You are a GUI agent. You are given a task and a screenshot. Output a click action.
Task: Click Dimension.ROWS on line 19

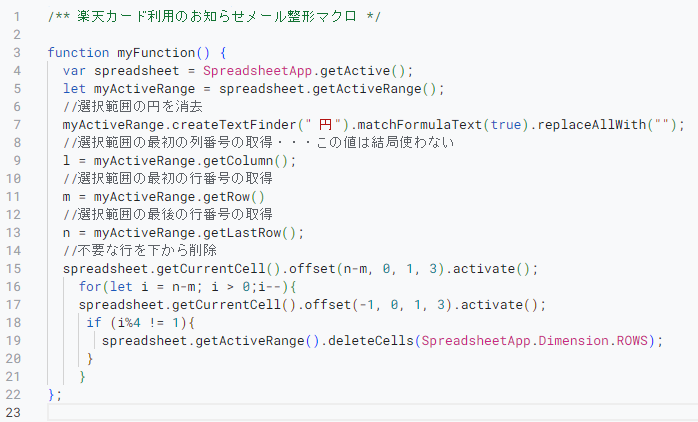(x=593, y=341)
